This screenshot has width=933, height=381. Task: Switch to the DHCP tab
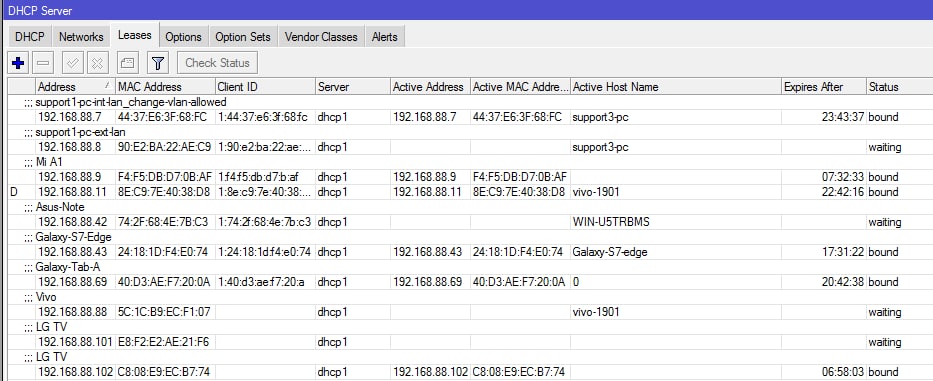pos(30,37)
